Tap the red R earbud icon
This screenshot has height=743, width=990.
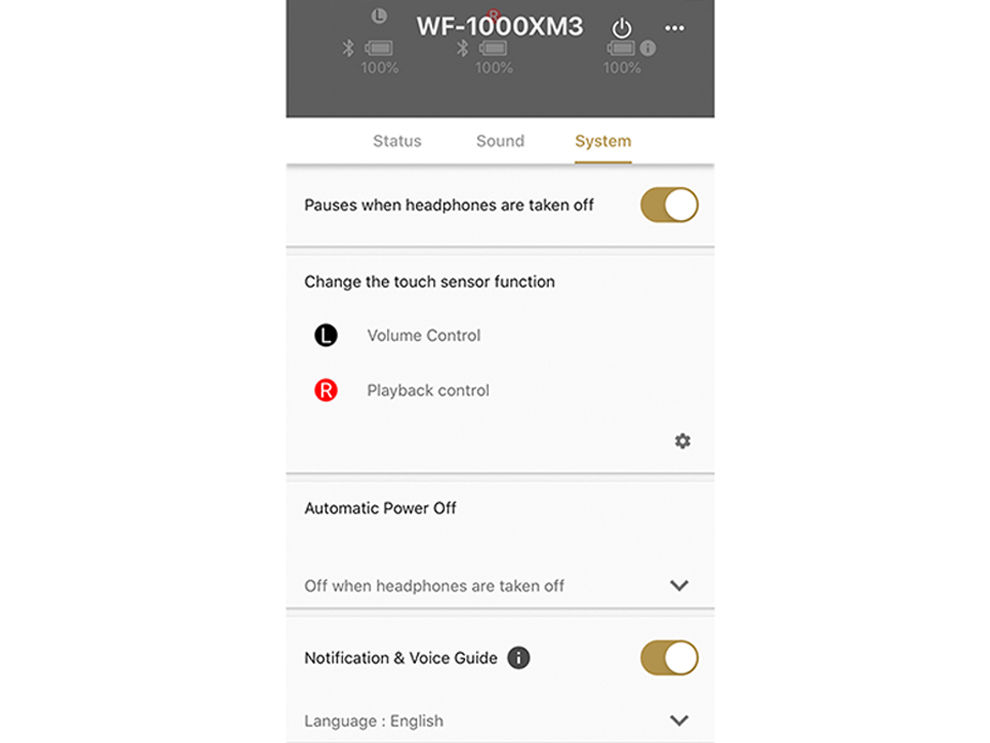[326, 390]
